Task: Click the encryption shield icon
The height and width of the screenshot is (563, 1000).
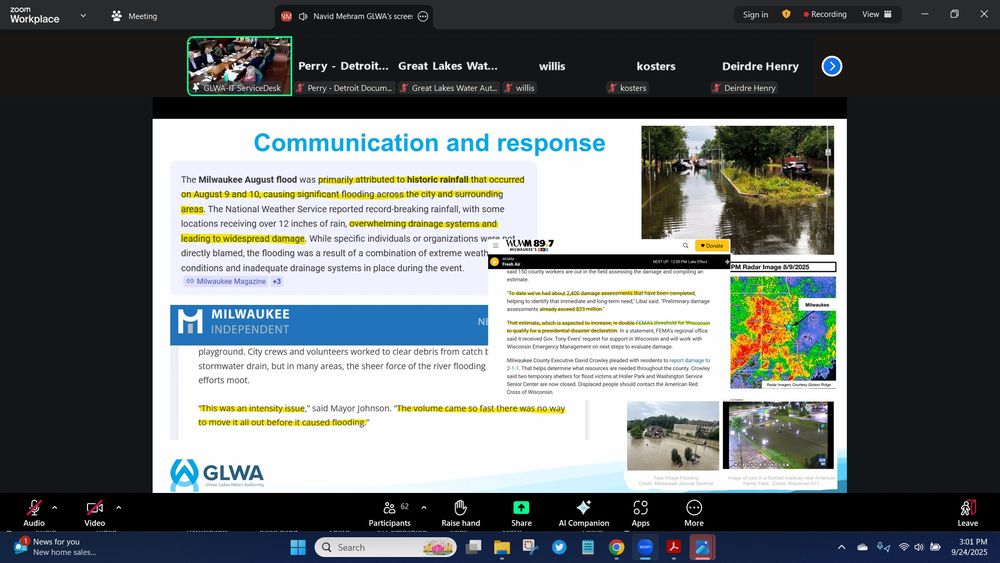Action: [x=786, y=14]
